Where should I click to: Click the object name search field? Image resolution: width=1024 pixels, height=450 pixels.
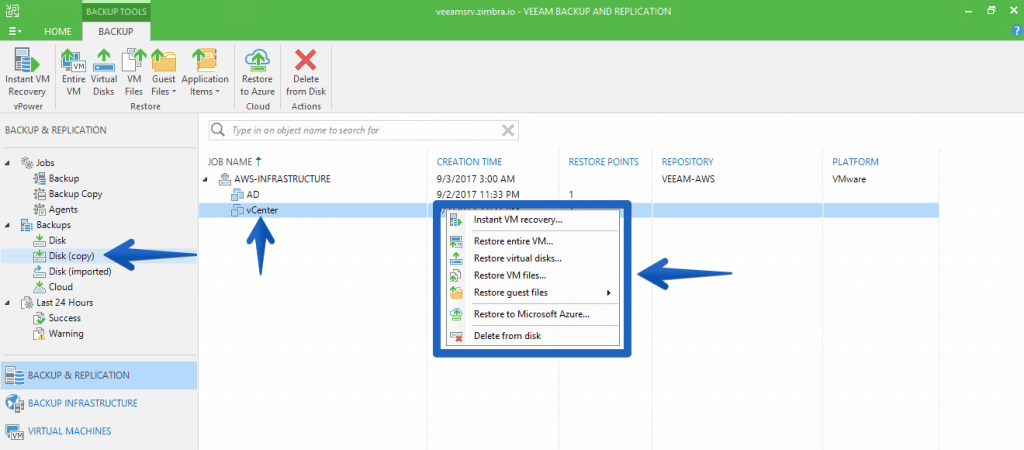364,130
